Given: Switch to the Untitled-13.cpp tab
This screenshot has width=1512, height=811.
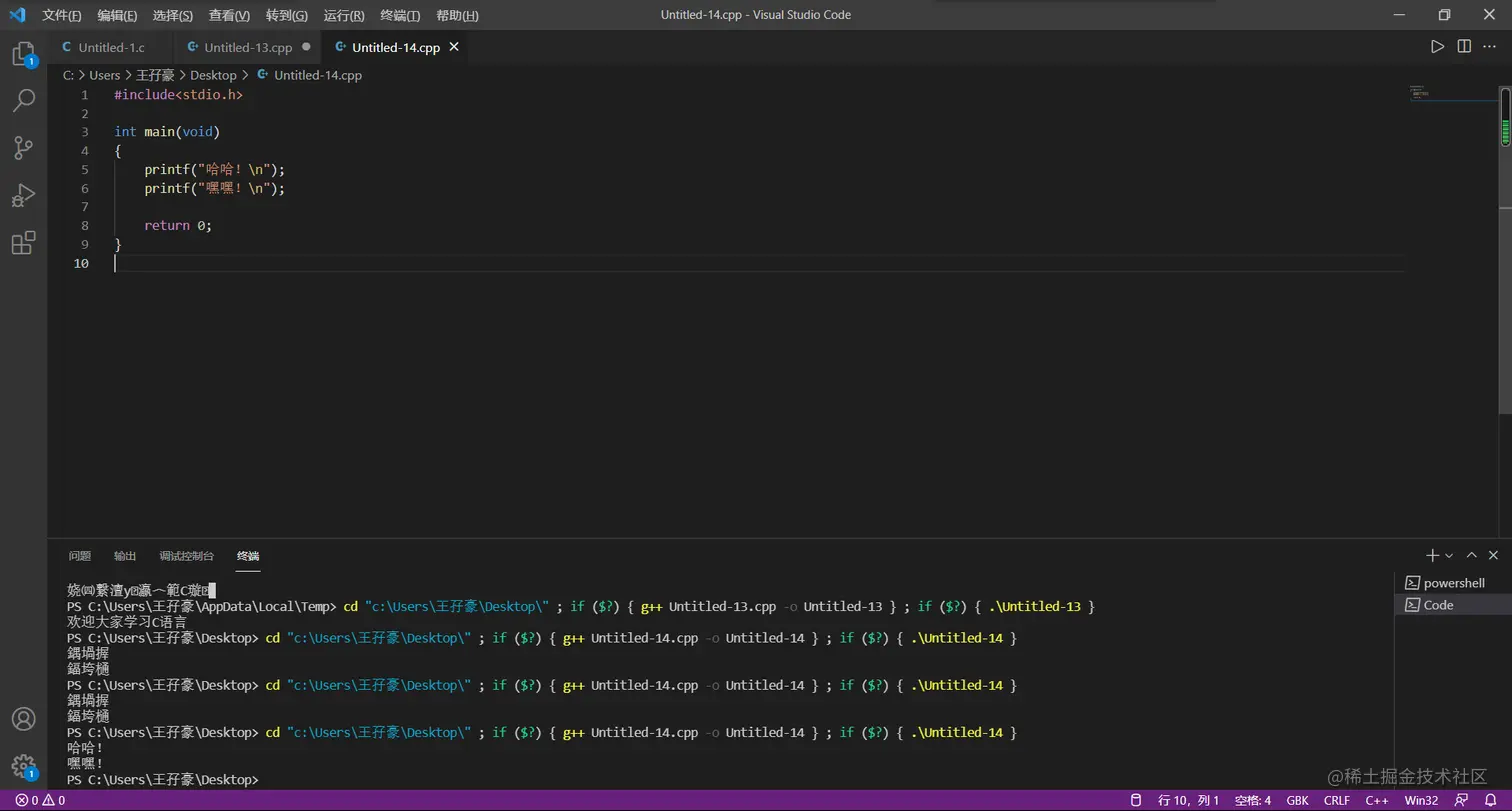Looking at the screenshot, I should click(x=247, y=47).
